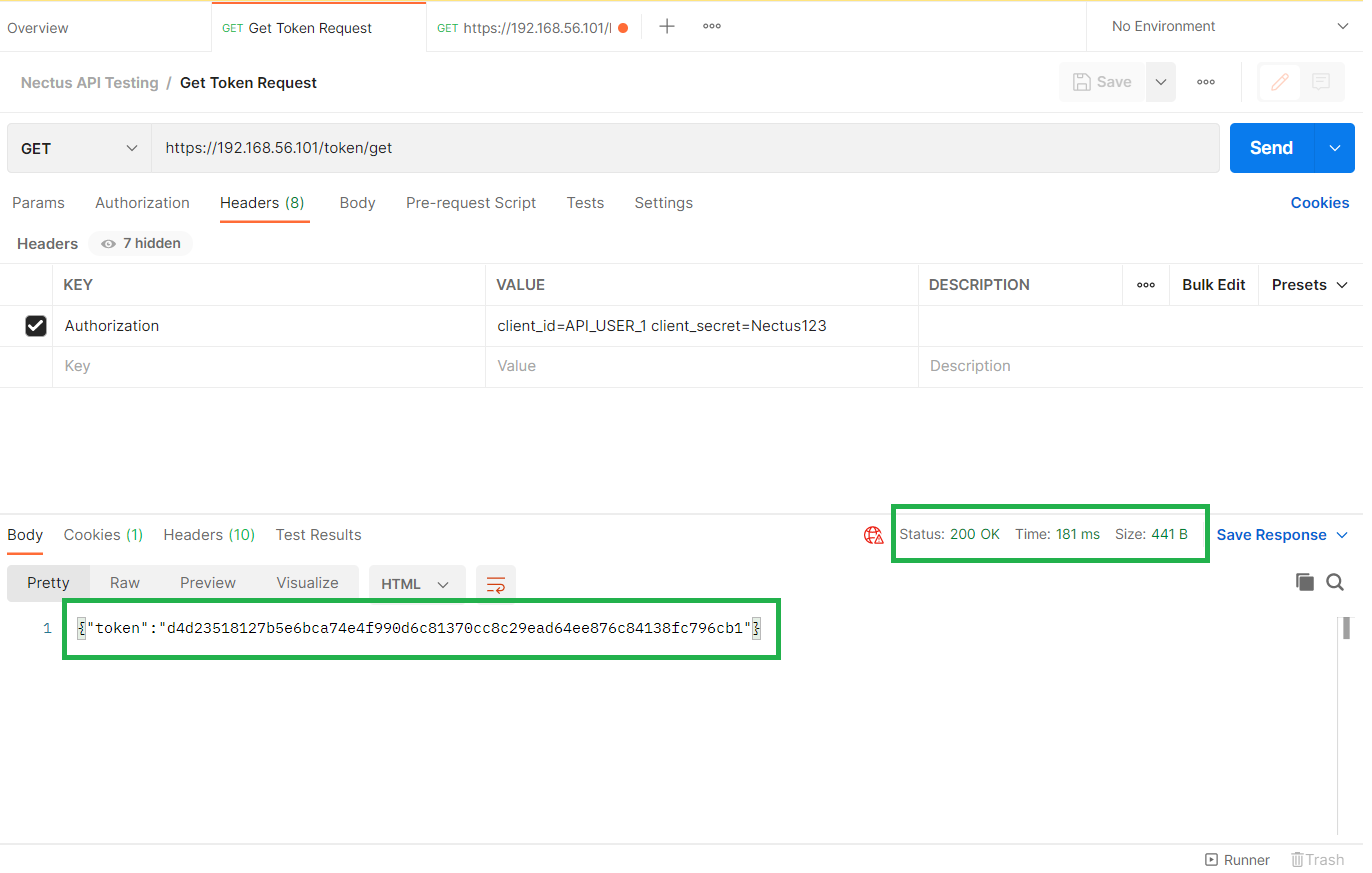This screenshot has width=1372, height=873.
Task: Open the request Body tab
Action: coord(357,203)
